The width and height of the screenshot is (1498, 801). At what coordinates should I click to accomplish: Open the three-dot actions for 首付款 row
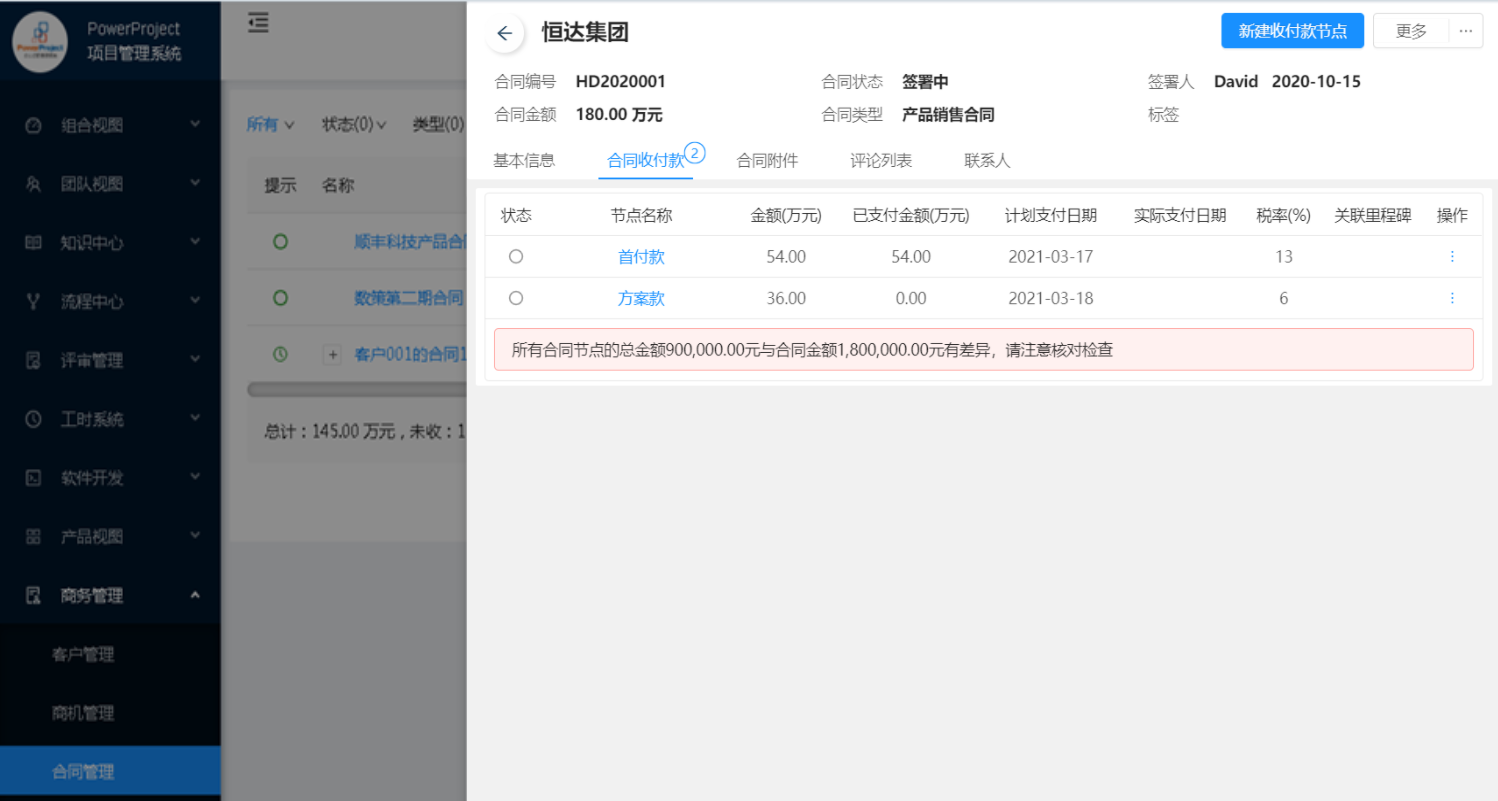(1452, 257)
